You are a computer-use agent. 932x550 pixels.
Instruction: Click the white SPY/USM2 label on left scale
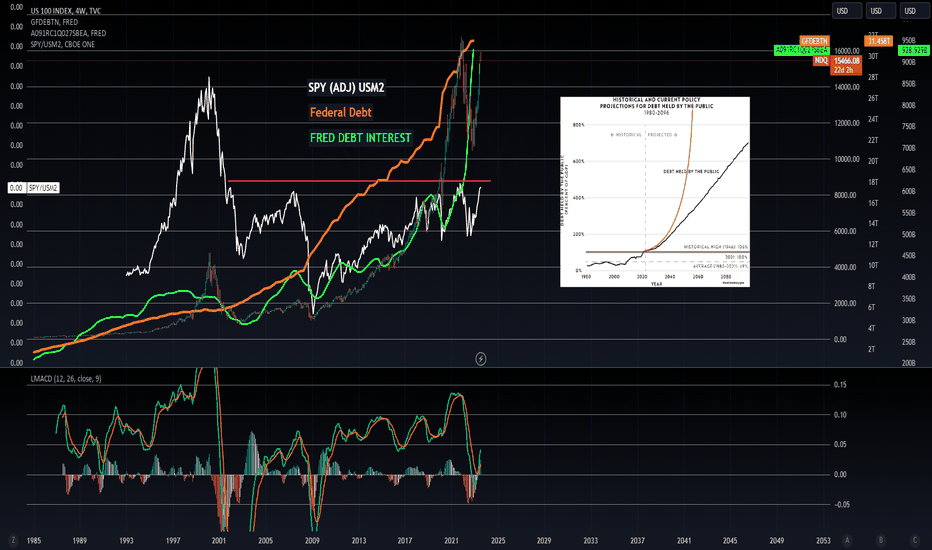click(x=43, y=188)
